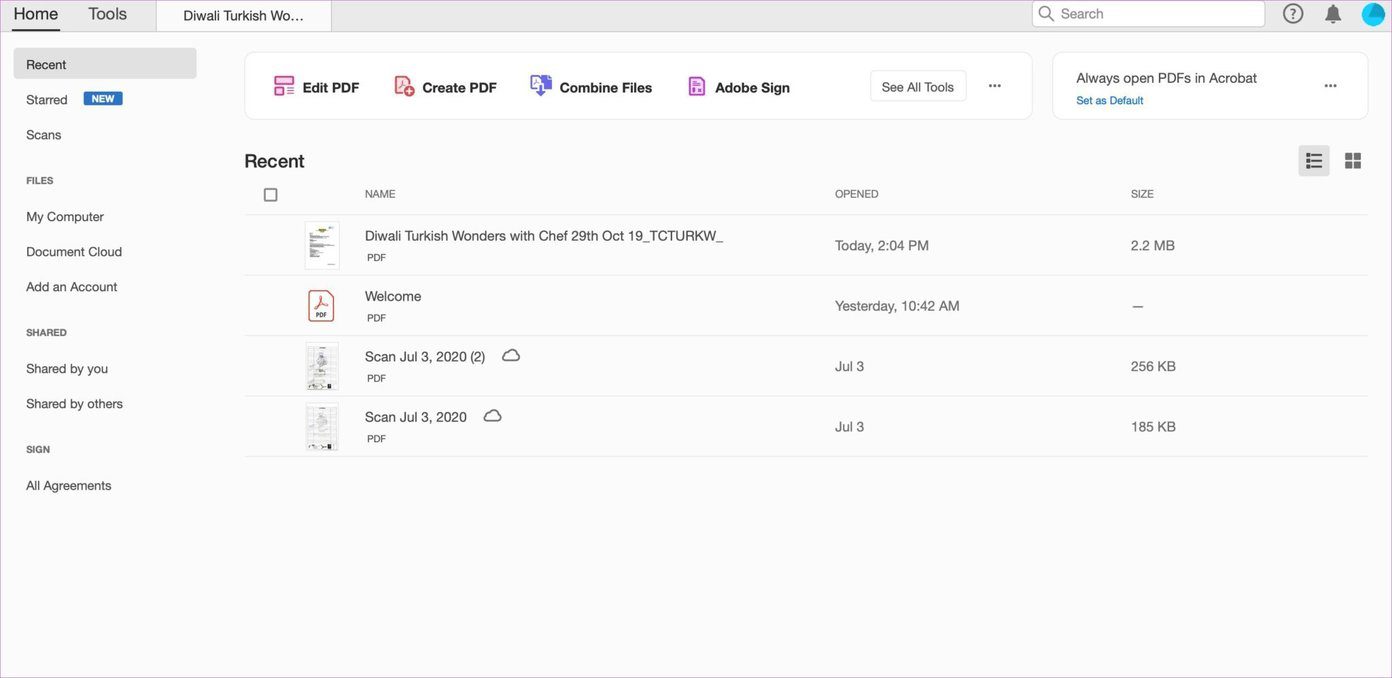Click the See All Tools button

[x=918, y=87]
